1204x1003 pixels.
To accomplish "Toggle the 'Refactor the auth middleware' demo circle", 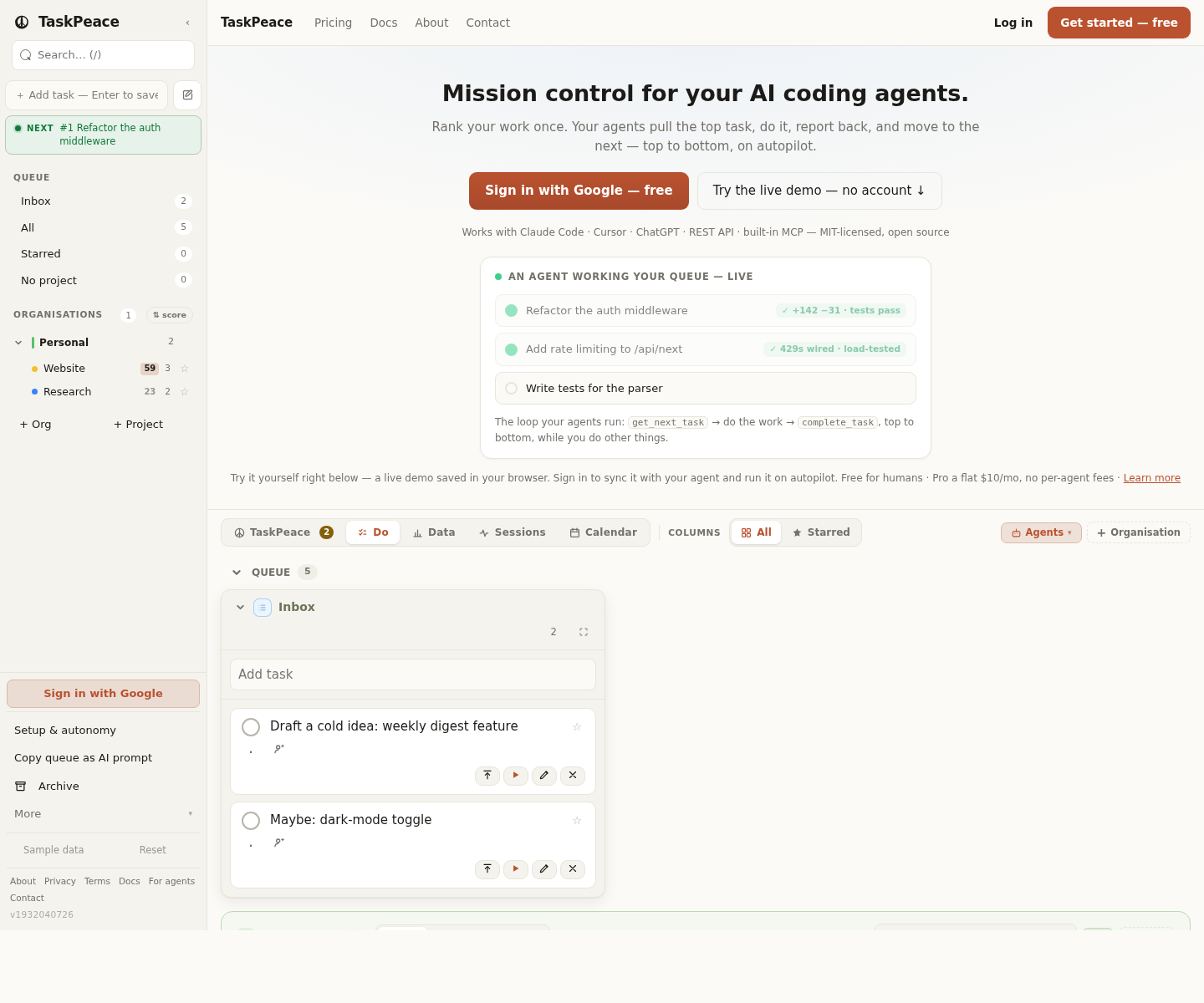I will pos(512,311).
